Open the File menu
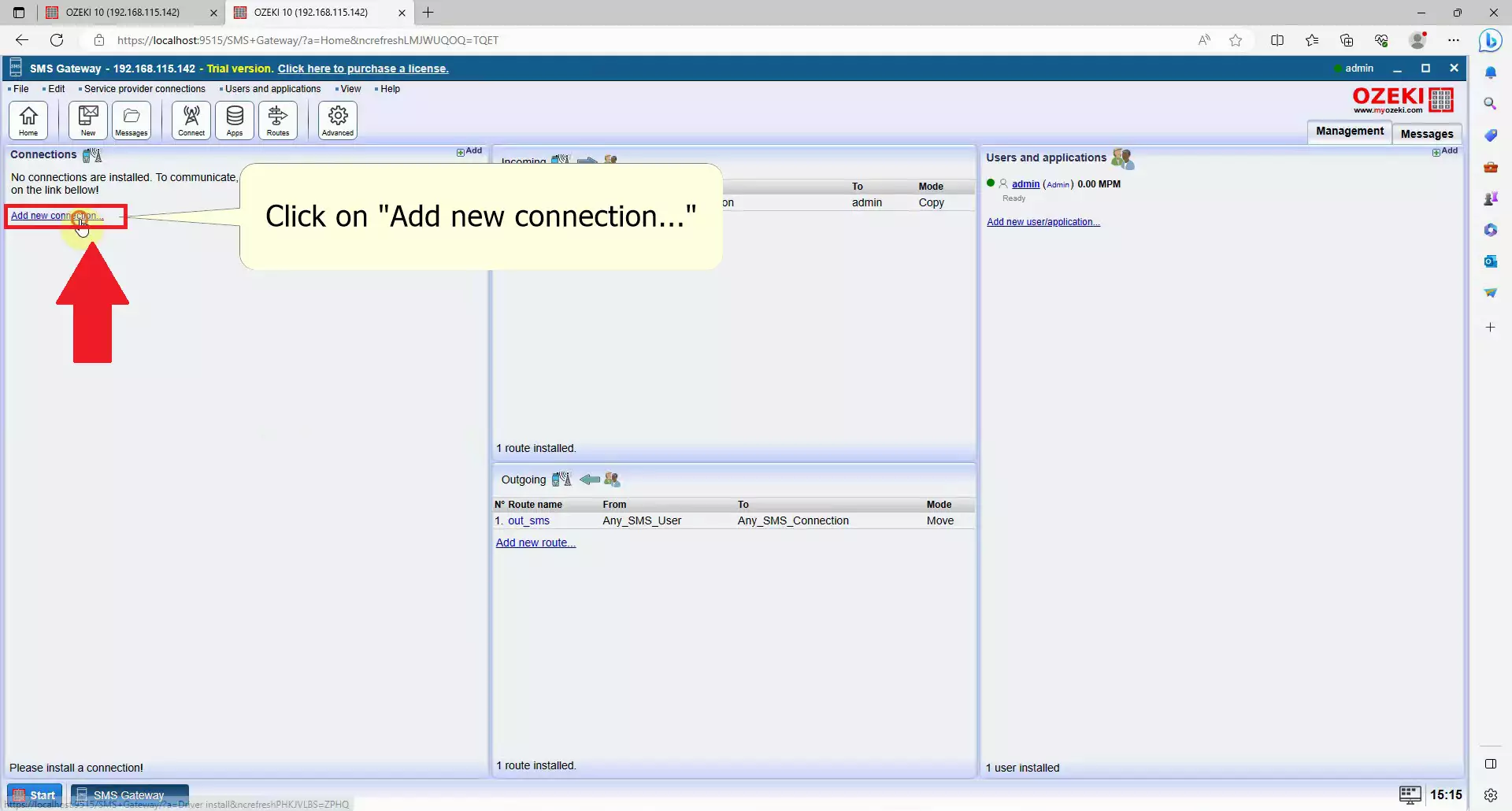The height and width of the screenshot is (811, 1512). click(x=20, y=89)
